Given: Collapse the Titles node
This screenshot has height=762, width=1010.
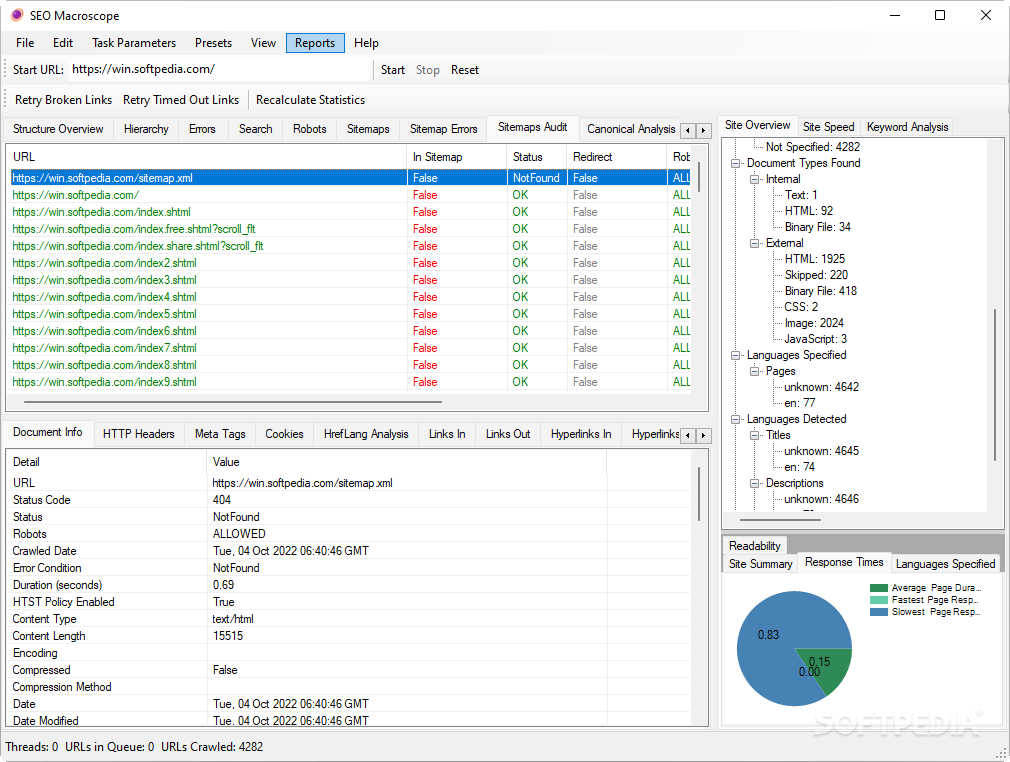Looking at the screenshot, I should [754, 435].
